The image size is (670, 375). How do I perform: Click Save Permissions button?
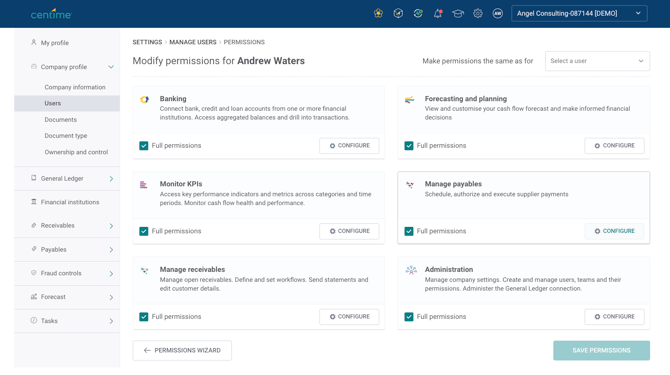(x=601, y=350)
